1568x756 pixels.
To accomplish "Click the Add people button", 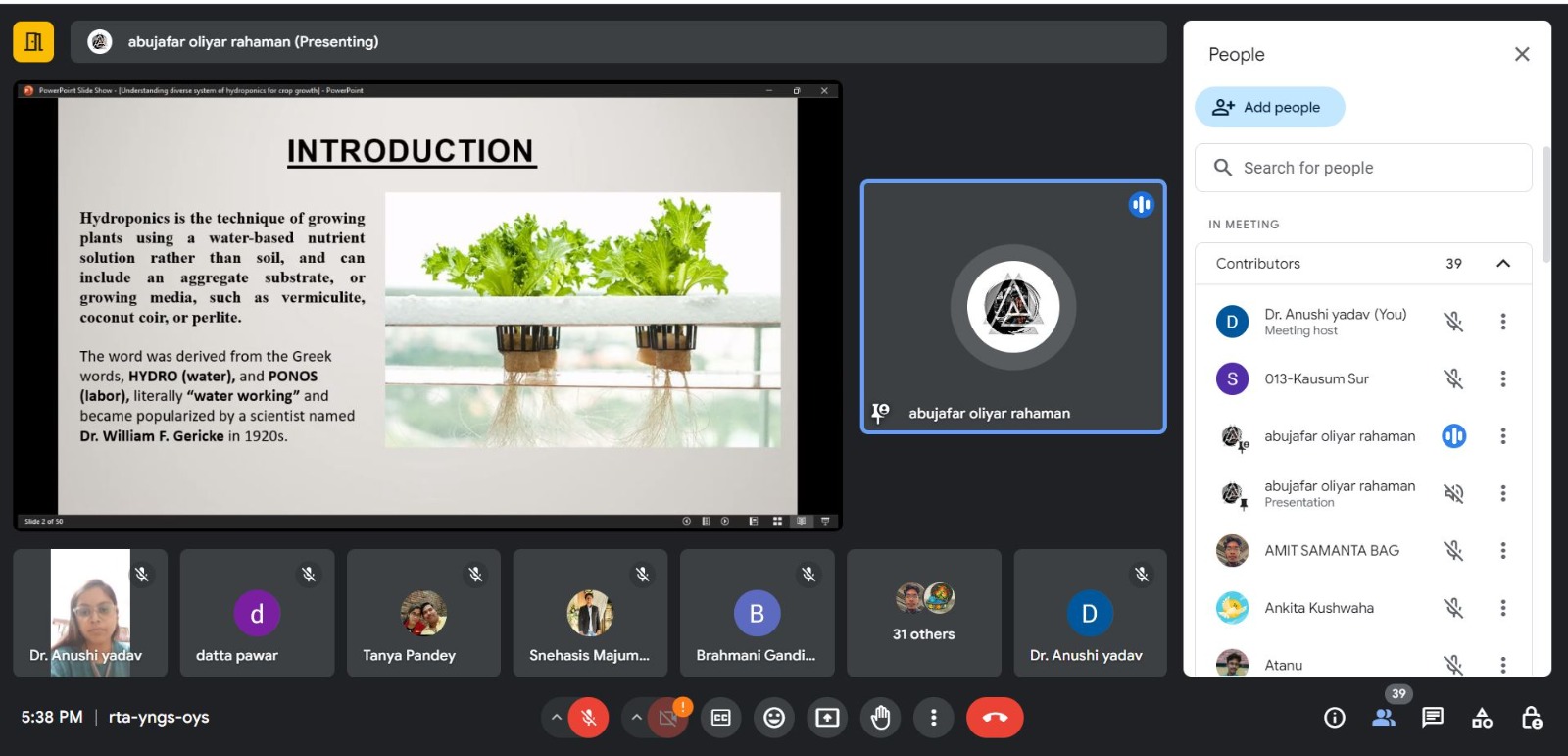I will click(x=1269, y=108).
